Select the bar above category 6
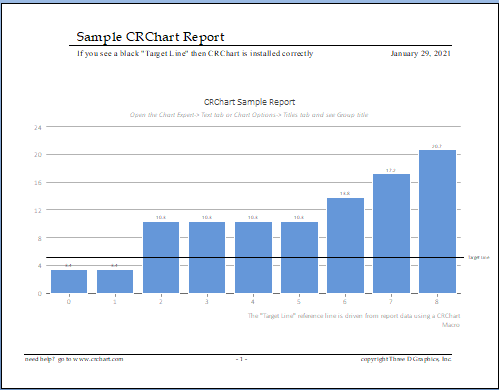Viewport: 499px width, 390px height. tap(345, 245)
